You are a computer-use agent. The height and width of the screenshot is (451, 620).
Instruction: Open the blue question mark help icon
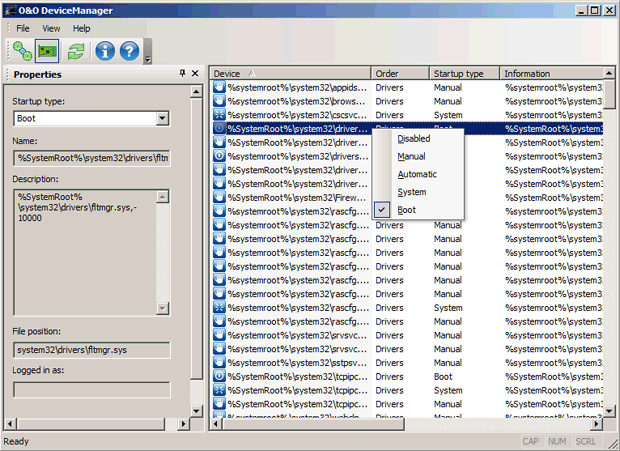click(x=129, y=51)
